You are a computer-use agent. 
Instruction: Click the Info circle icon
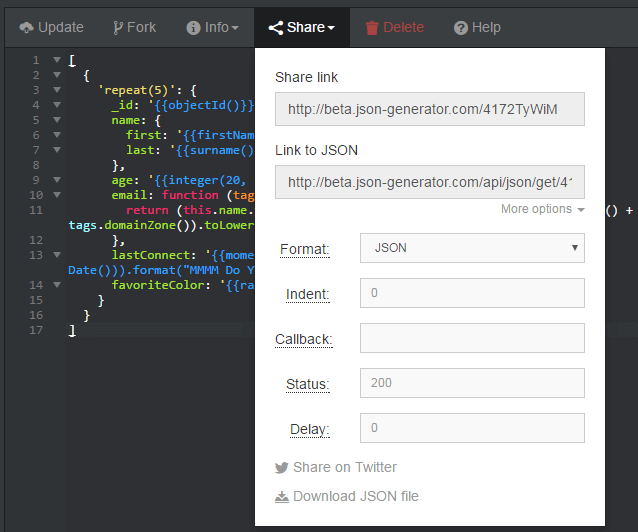pyautogui.click(x=193, y=28)
